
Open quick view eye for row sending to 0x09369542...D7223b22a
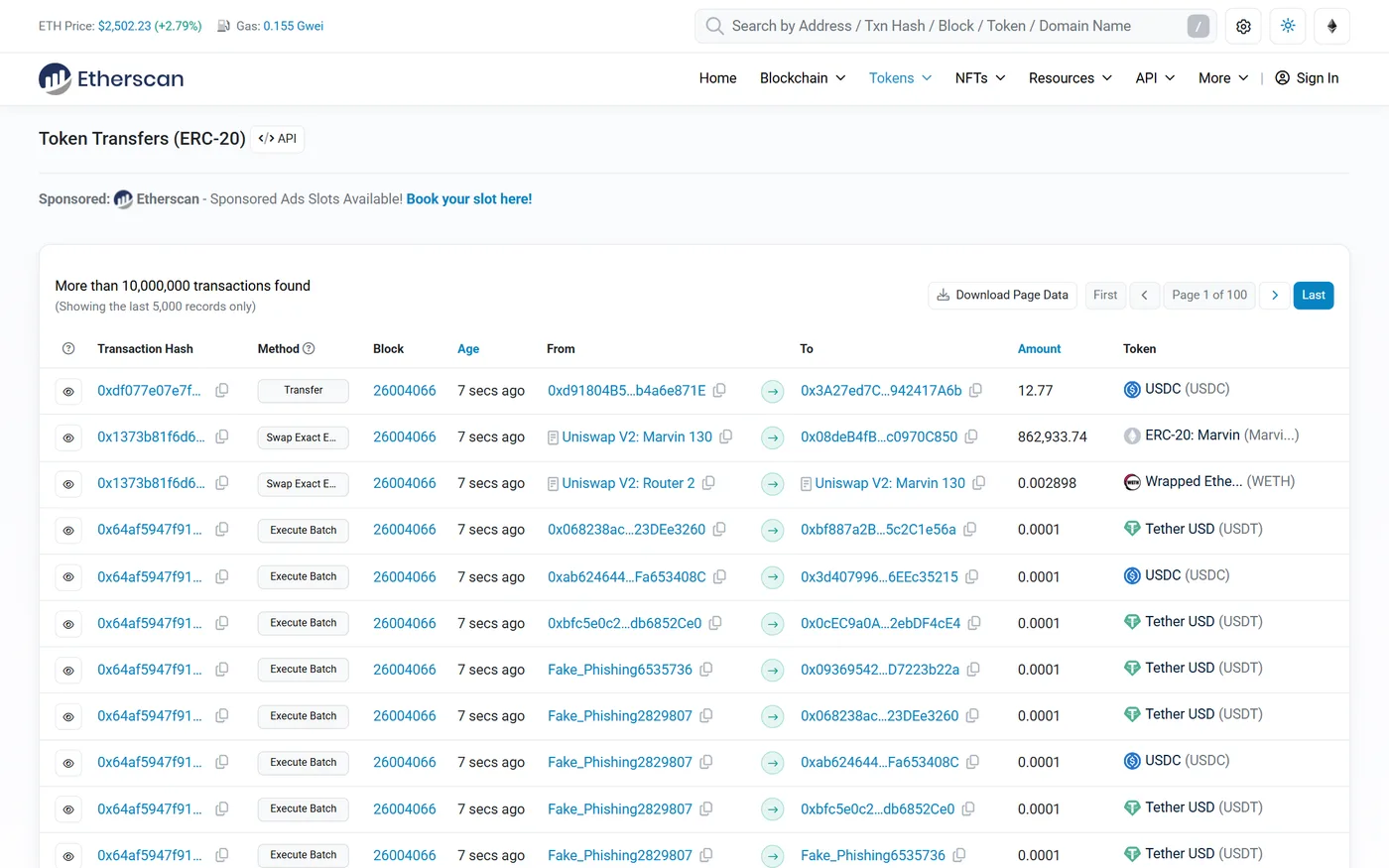[68, 671]
